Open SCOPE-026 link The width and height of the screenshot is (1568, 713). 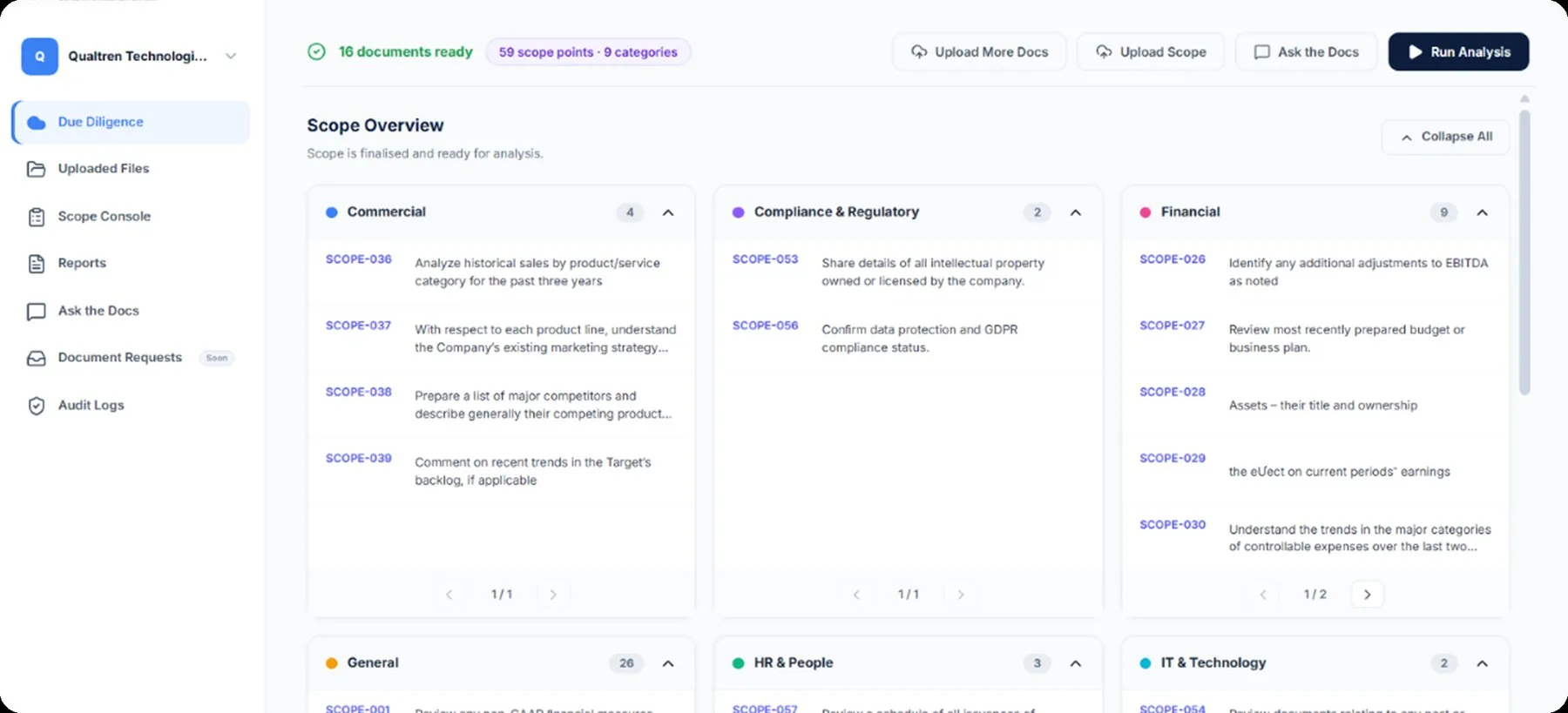1173,259
